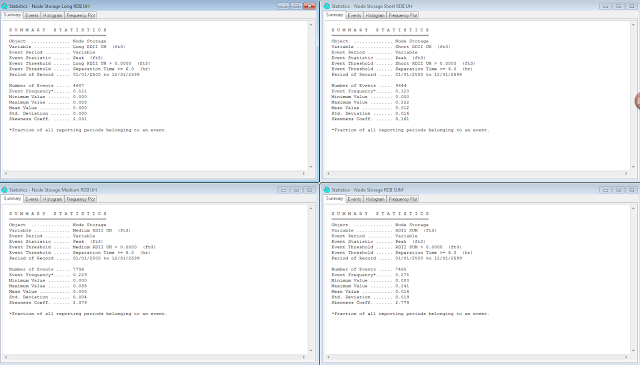Open Frequency Plot tab in Short RDII UH window
This screenshot has width=640, height=365.
click(403, 15)
